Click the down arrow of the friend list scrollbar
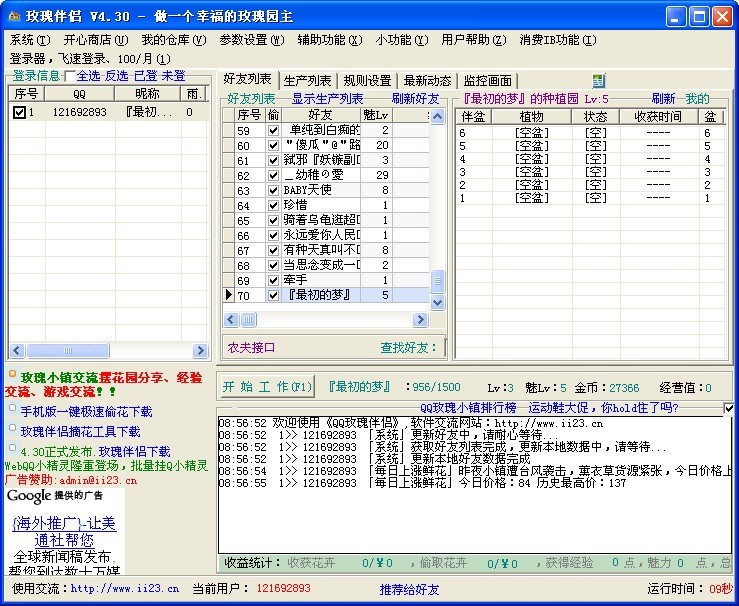This screenshot has height=606, width=739. 437,302
